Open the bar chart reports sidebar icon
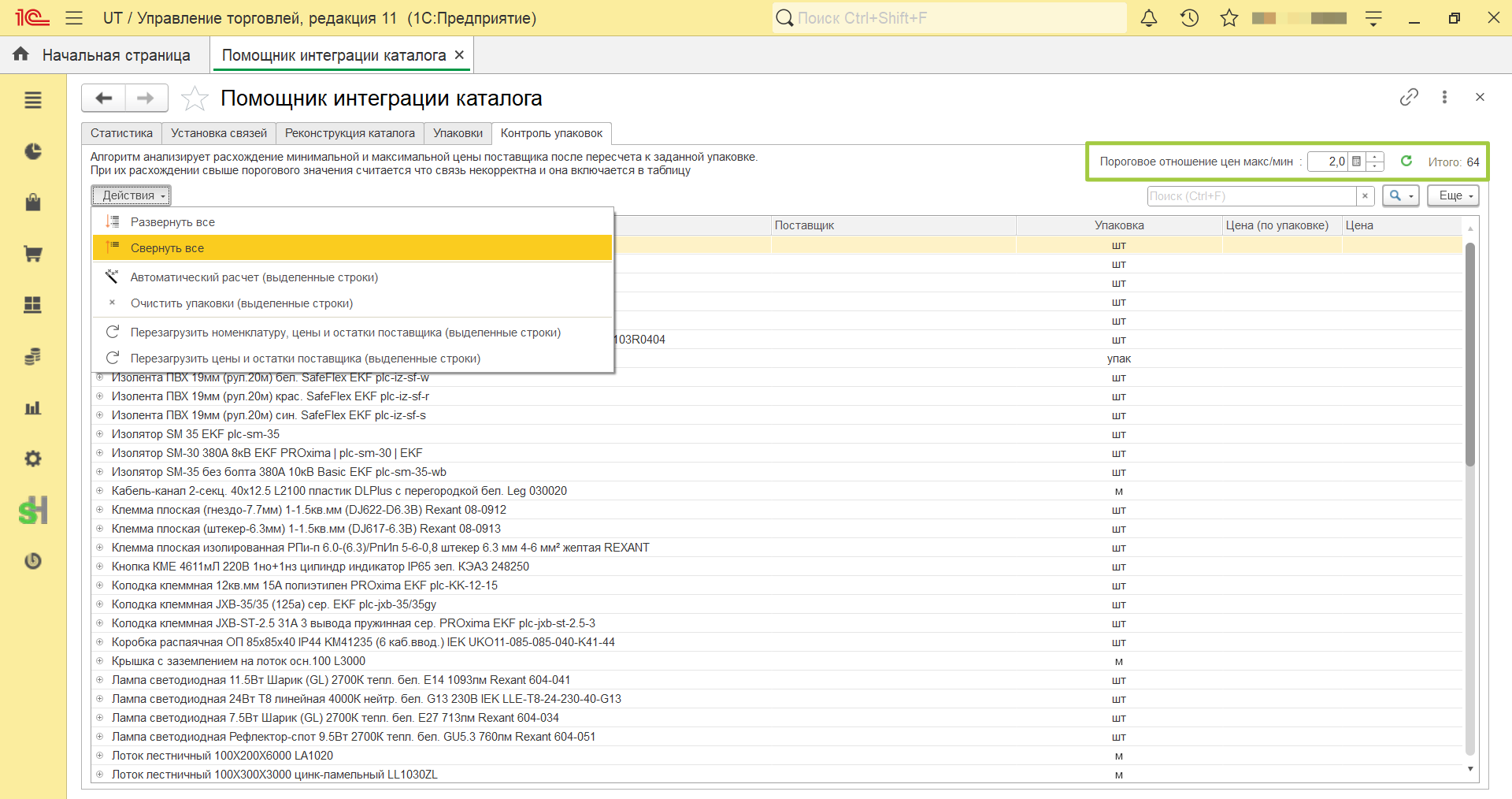This screenshot has height=799, width=1512. (x=32, y=407)
